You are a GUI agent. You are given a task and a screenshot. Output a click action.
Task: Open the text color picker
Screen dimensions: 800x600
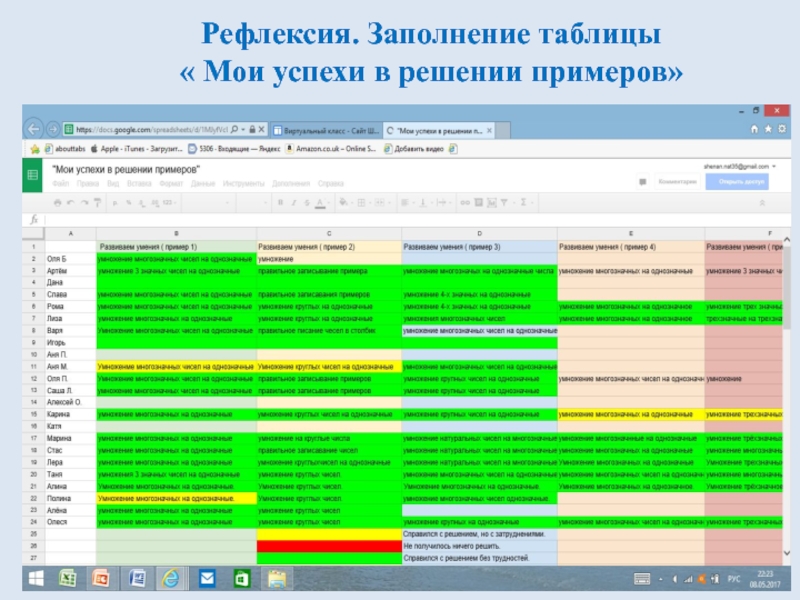[320, 203]
